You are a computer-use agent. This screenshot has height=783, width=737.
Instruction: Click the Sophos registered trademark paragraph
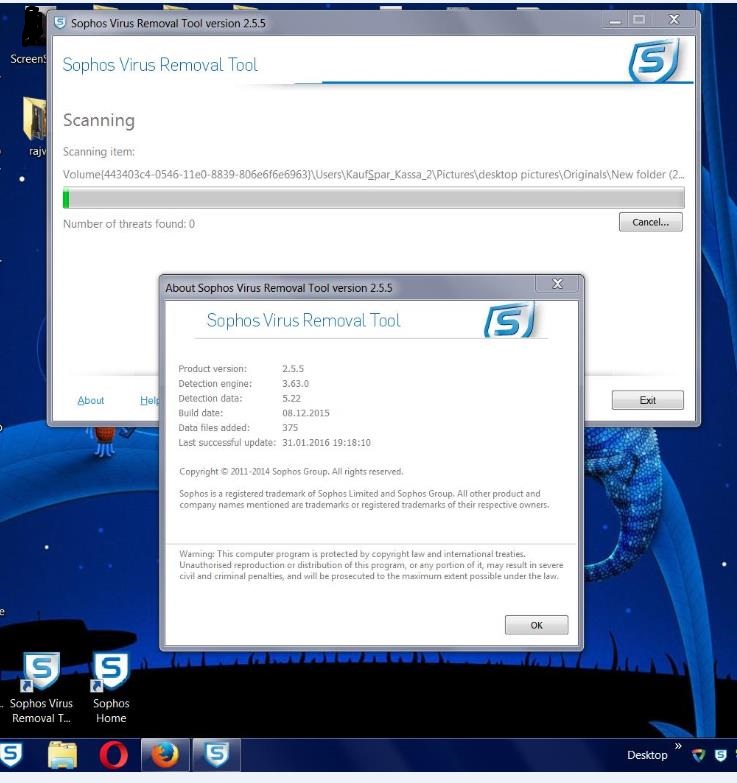(x=364, y=499)
